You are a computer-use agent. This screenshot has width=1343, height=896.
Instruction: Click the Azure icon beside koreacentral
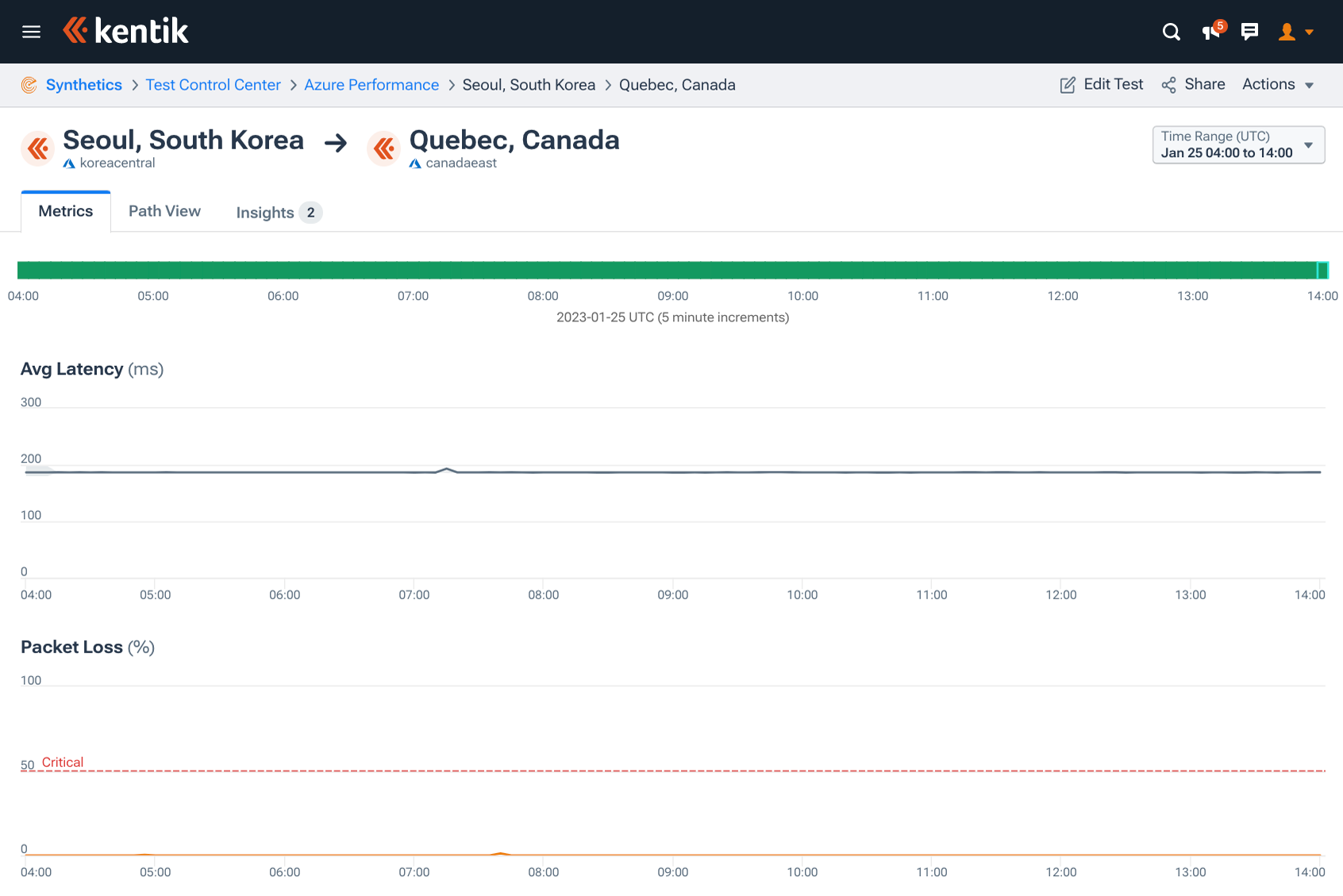(x=69, y=163)
